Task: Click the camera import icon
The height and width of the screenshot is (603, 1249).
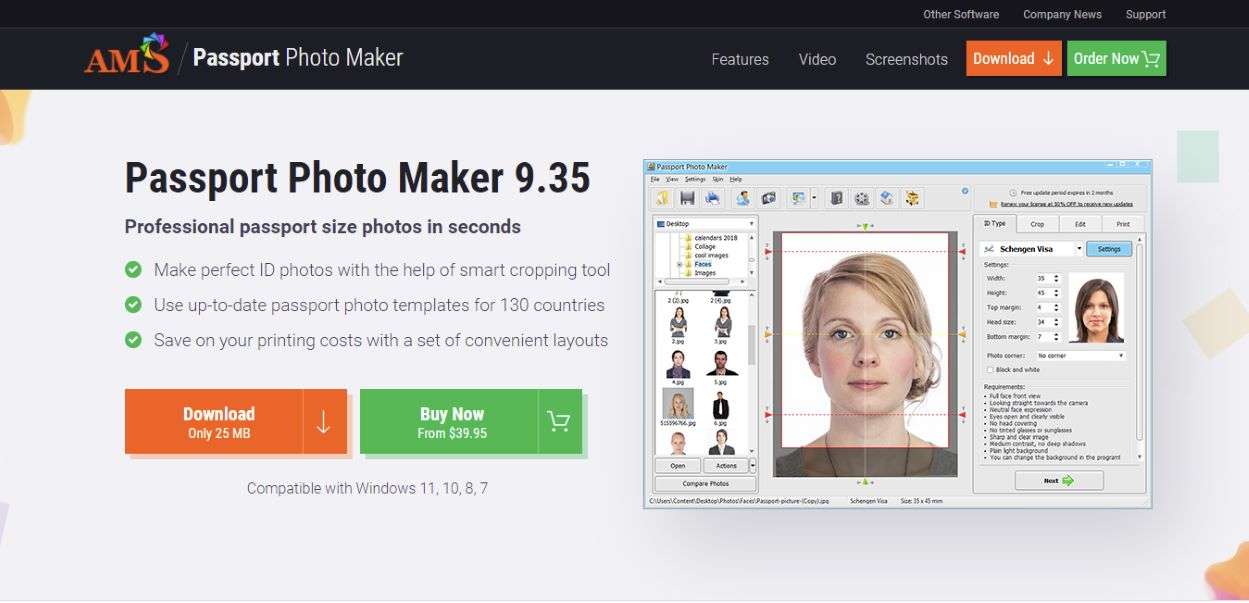Action: click(x=768, y=198)
